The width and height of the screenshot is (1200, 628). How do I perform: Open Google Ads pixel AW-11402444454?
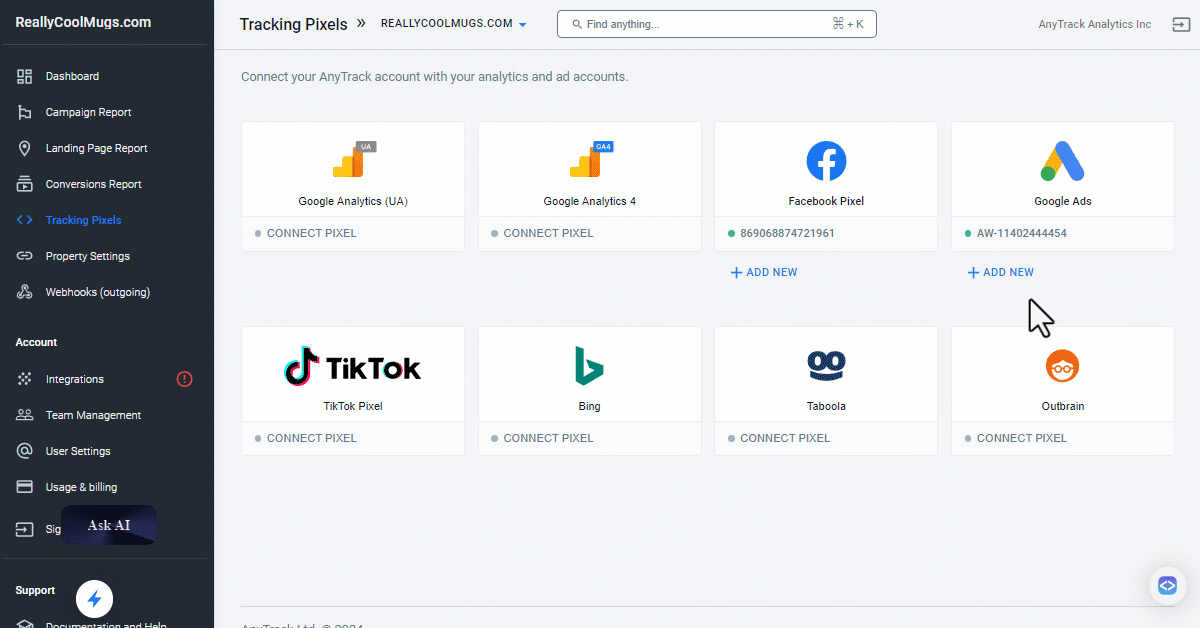(1021, 233)
